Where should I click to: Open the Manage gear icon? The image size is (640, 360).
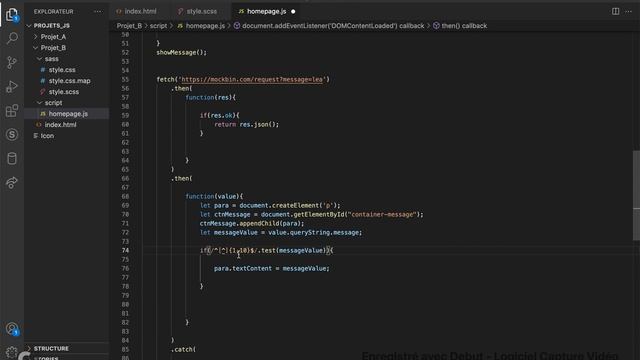[x=12, y=352]
